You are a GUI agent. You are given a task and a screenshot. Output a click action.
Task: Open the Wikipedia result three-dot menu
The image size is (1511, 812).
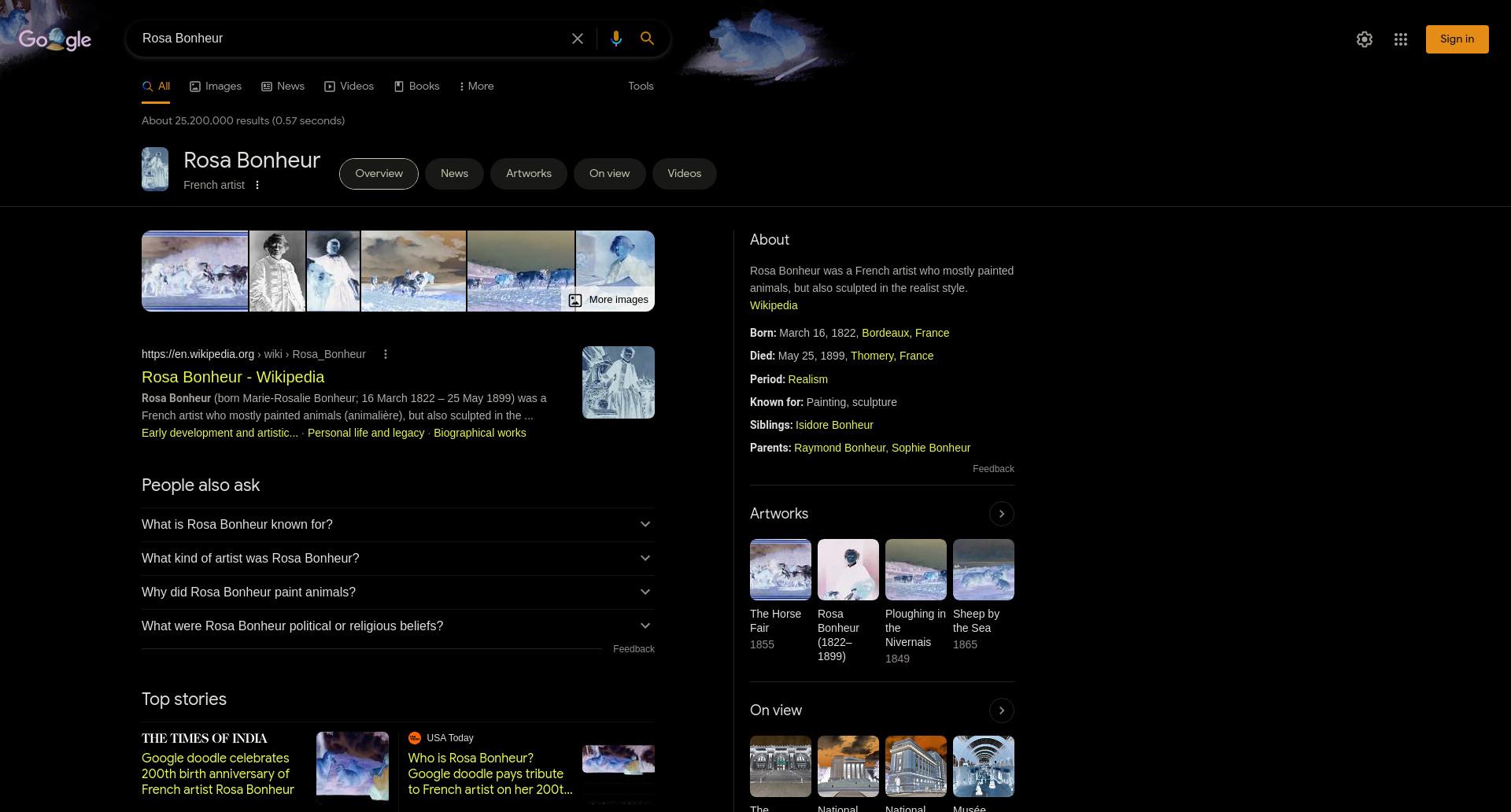(x=386, y=354)
